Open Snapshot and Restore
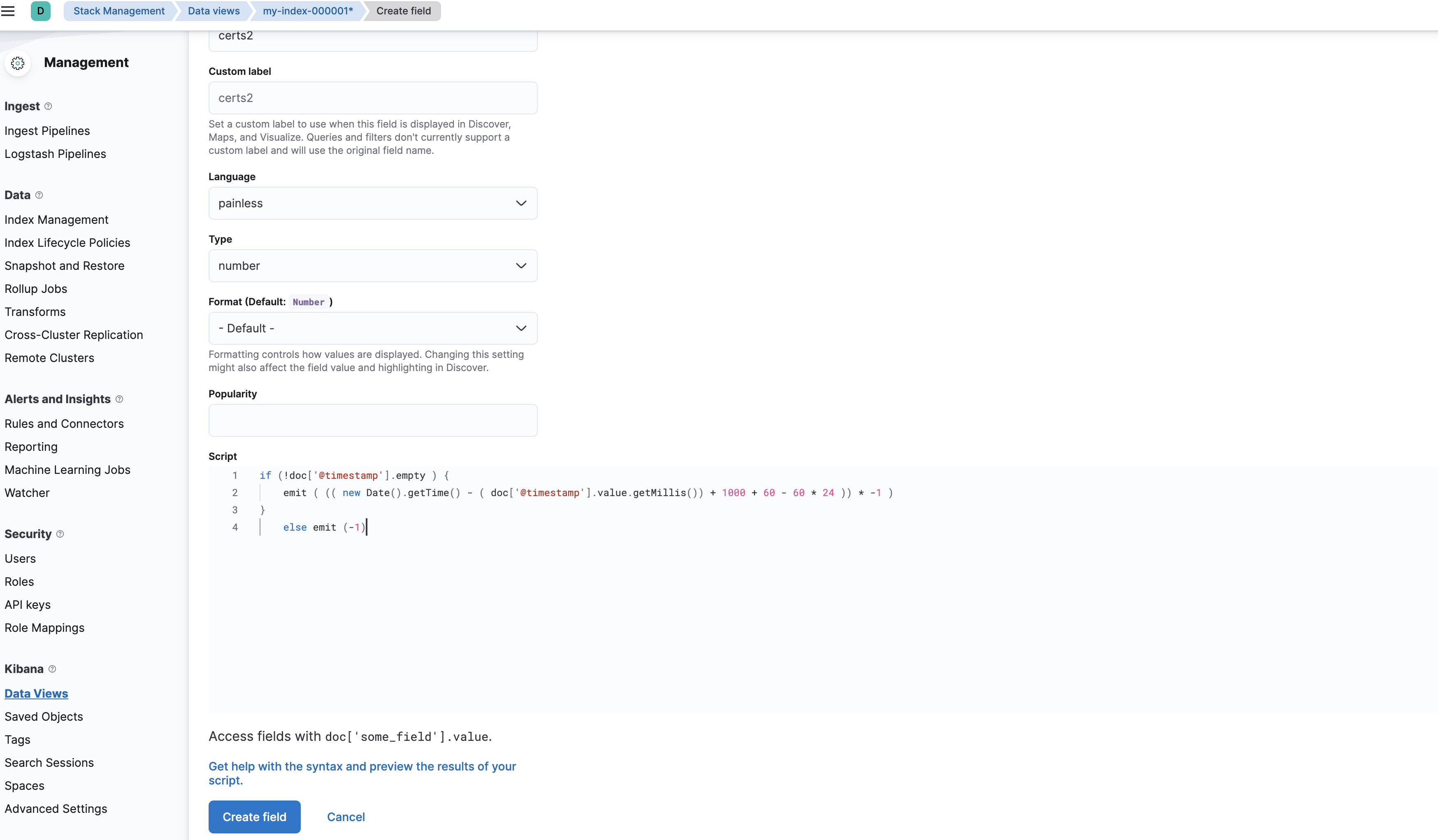The image size is (1438, 840). 65,266
